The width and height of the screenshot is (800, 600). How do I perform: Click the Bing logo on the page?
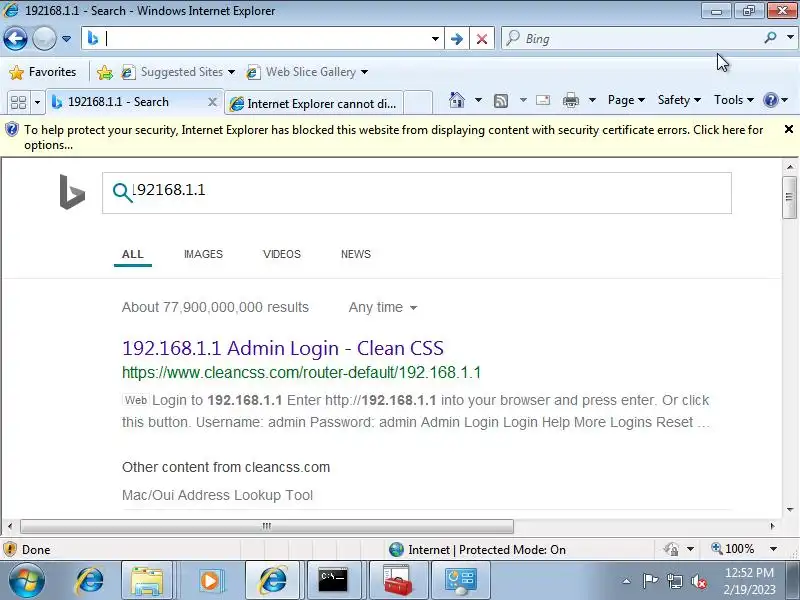point(72,192)
